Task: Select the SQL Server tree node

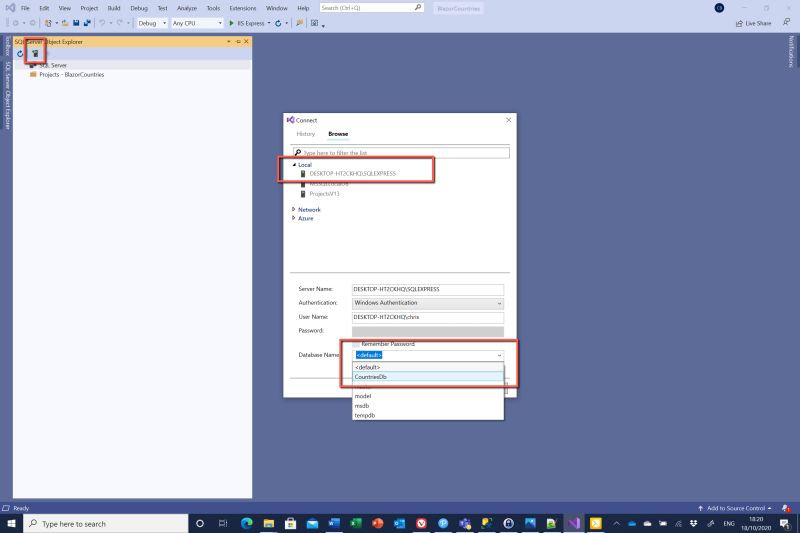Action: (x=53, y=65)
